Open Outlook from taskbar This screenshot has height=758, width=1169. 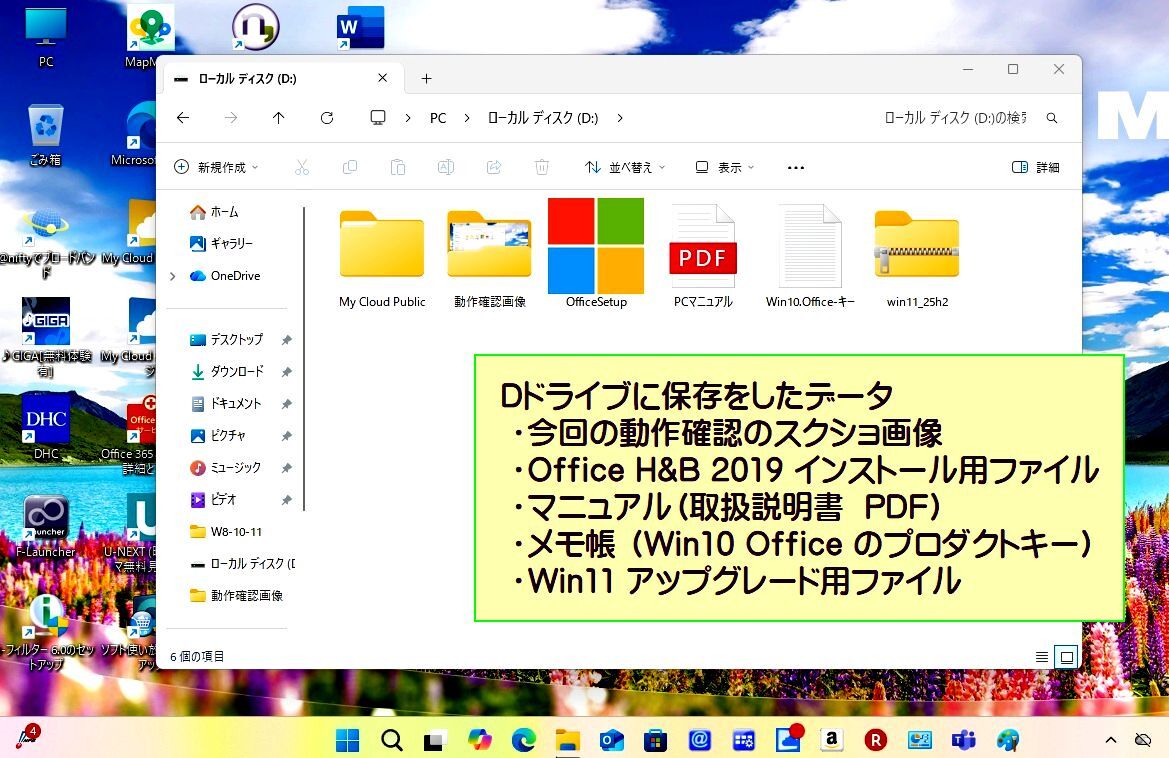(611, 740)
